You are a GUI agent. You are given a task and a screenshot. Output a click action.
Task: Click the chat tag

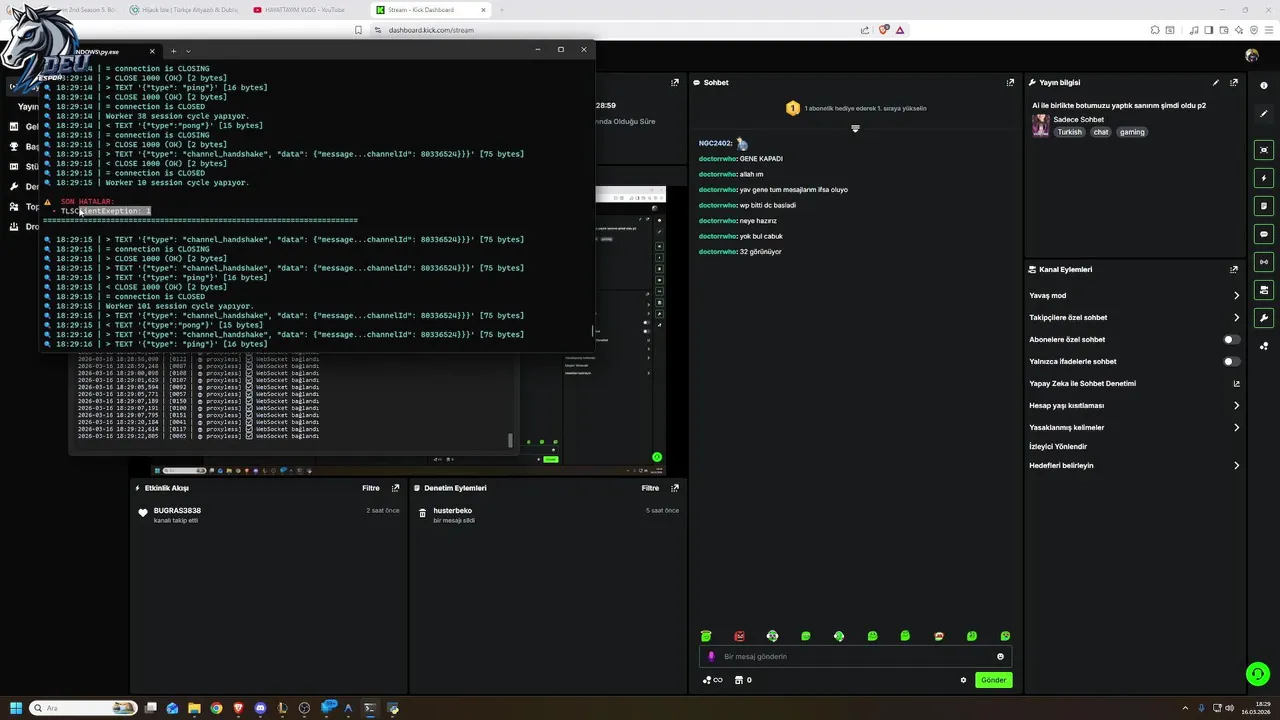coord(1101,132)
